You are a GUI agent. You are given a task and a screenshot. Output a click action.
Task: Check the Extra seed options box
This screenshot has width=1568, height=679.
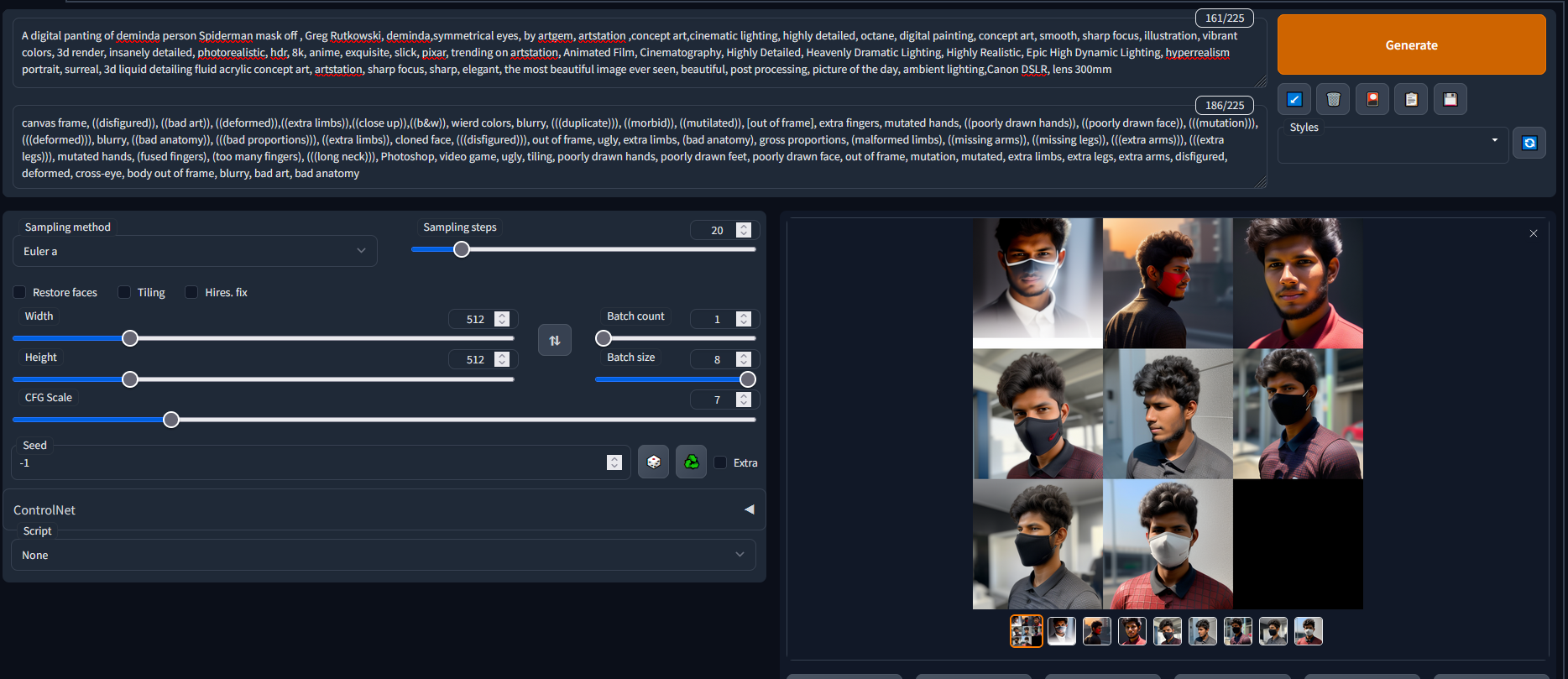(720, 462)
